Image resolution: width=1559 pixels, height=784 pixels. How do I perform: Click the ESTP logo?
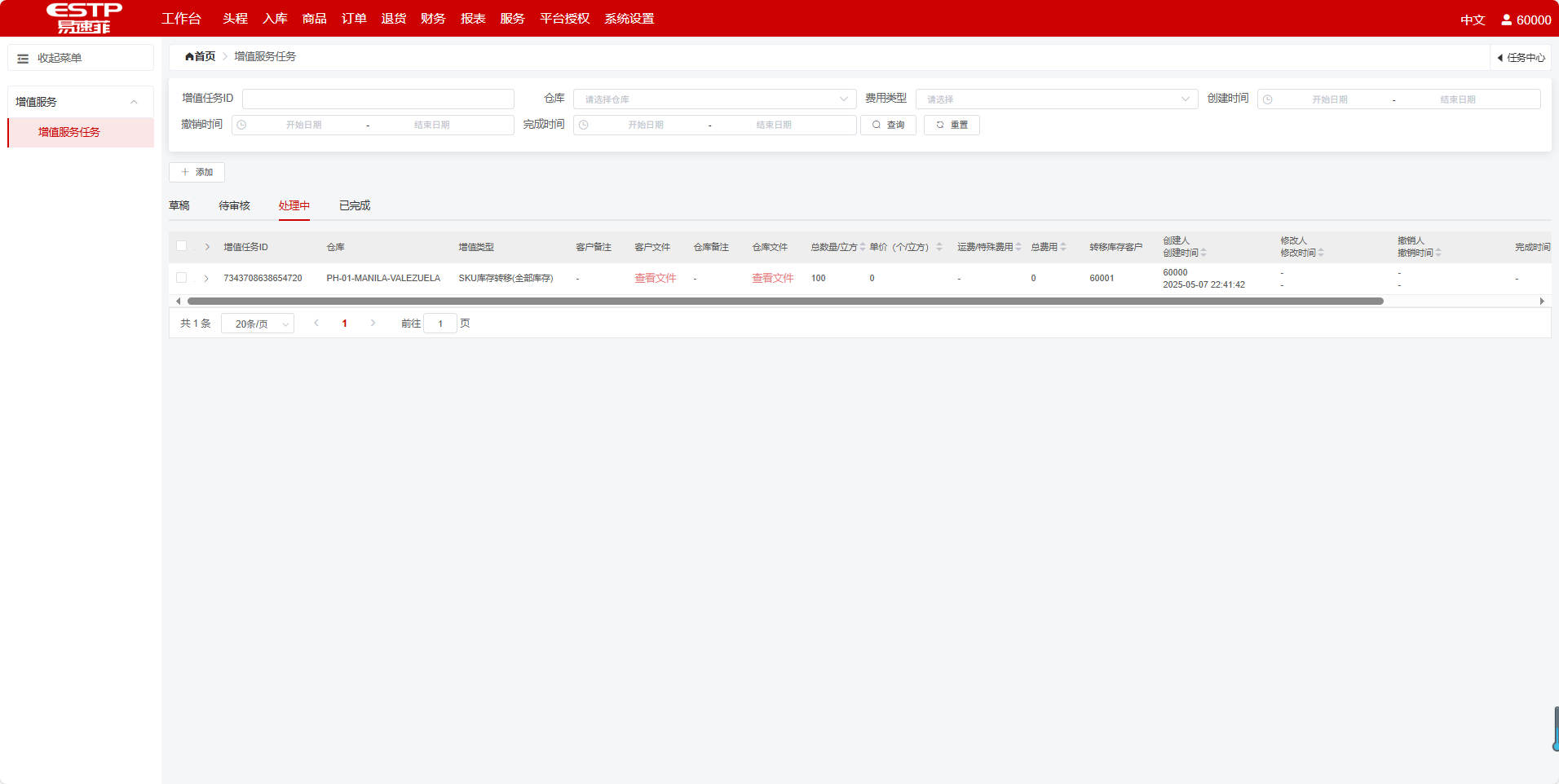[84, 18]
